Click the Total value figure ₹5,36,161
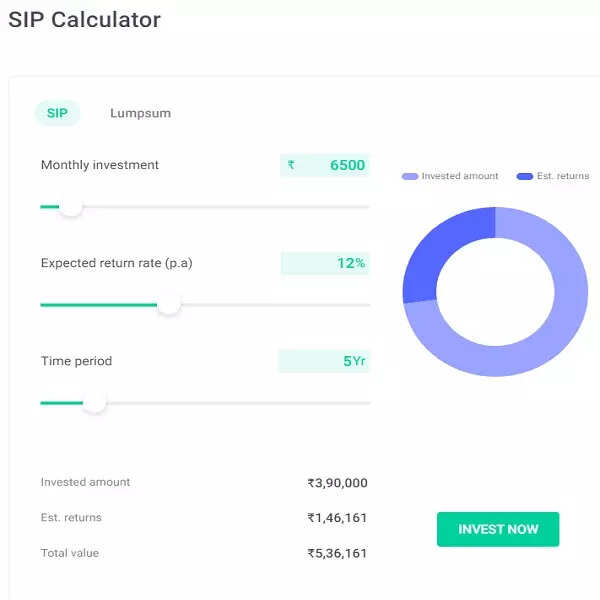600x600 pixels. pyautogui.click(x=337, y=553)
